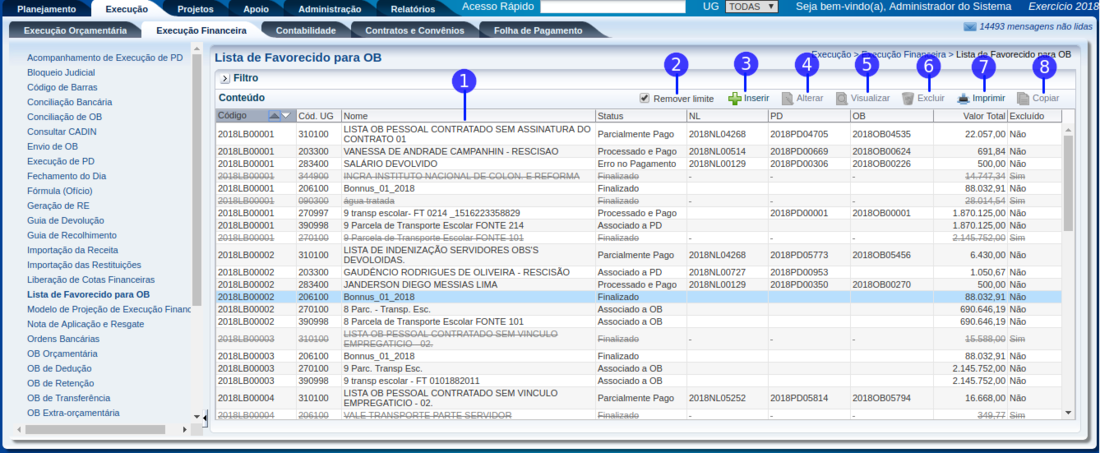Open the UG TODAS dropdown
This screenshot has width=1100, height=453.
tap(751, 7)
